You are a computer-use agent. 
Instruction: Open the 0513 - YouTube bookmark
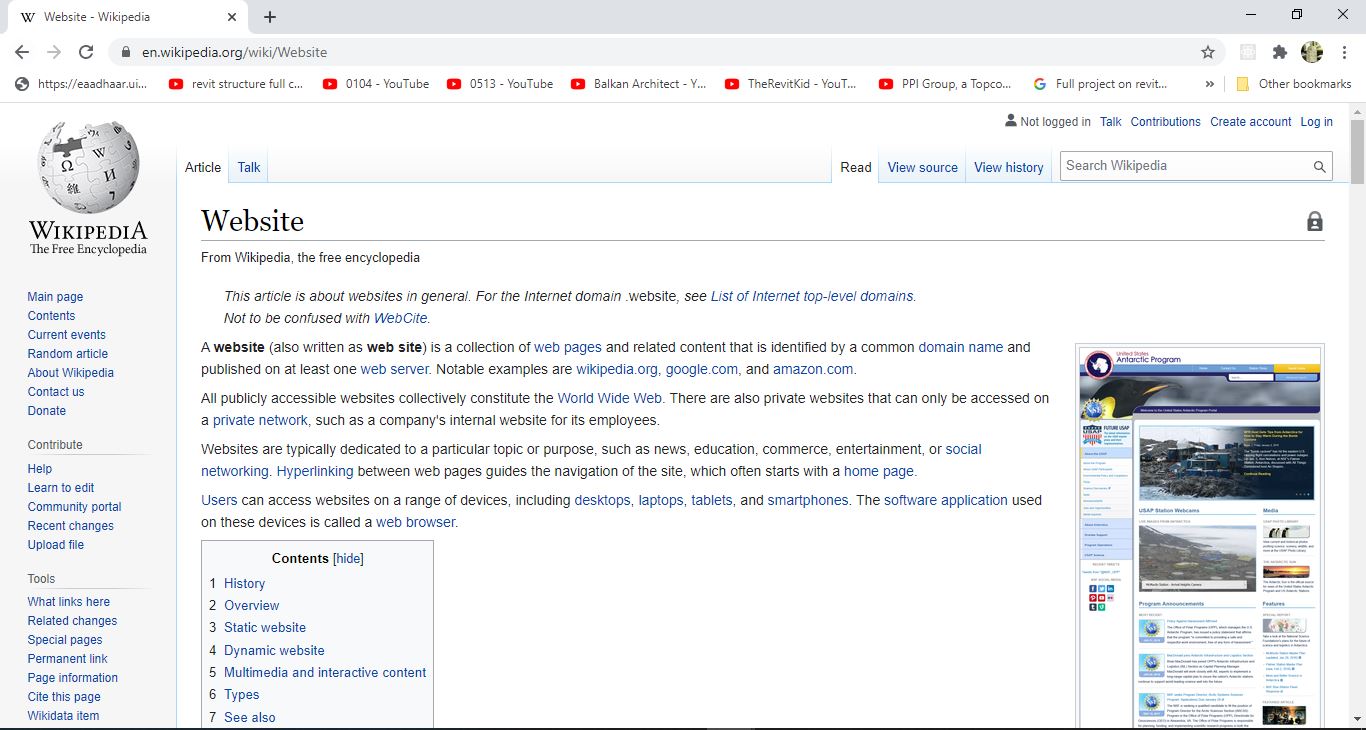500,84
